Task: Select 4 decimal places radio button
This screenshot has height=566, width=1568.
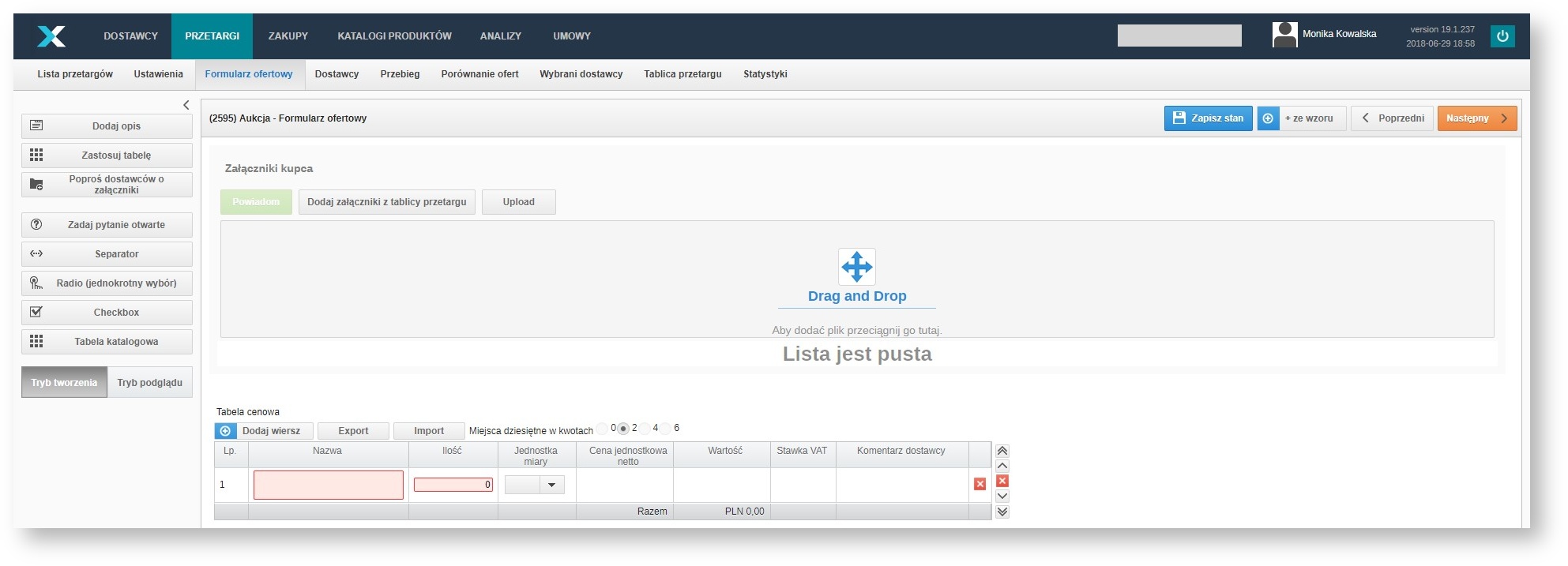Action: coord(645,429)
